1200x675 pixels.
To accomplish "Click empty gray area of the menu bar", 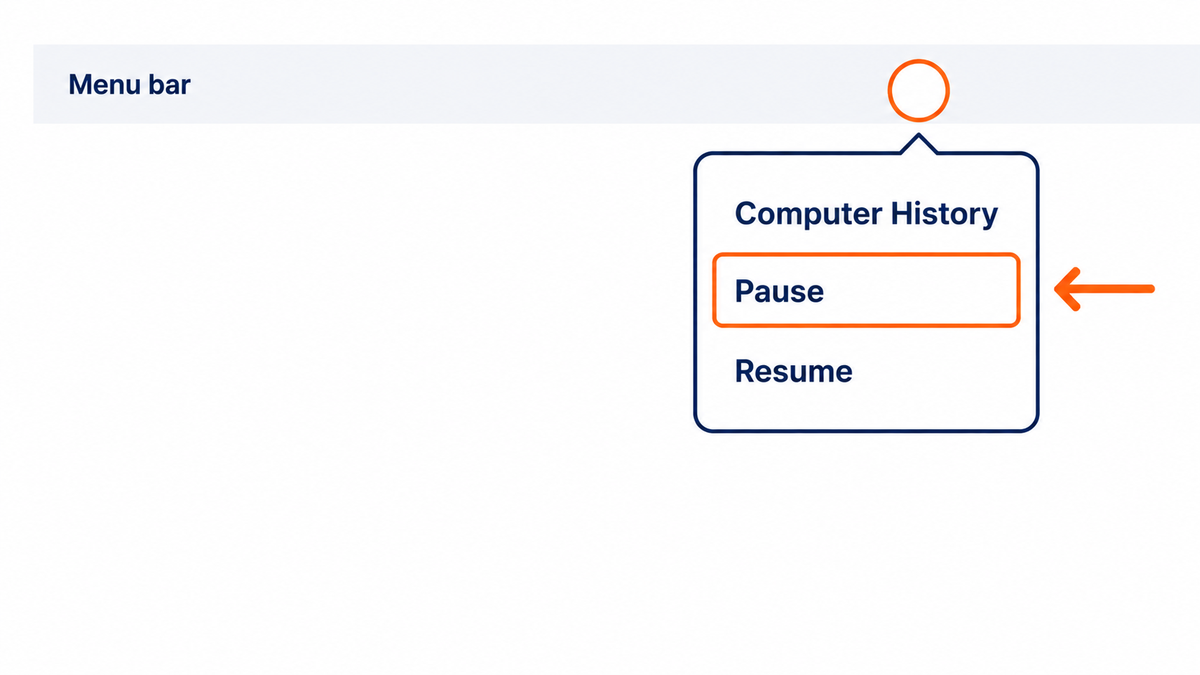I will (x=500, y=84).
